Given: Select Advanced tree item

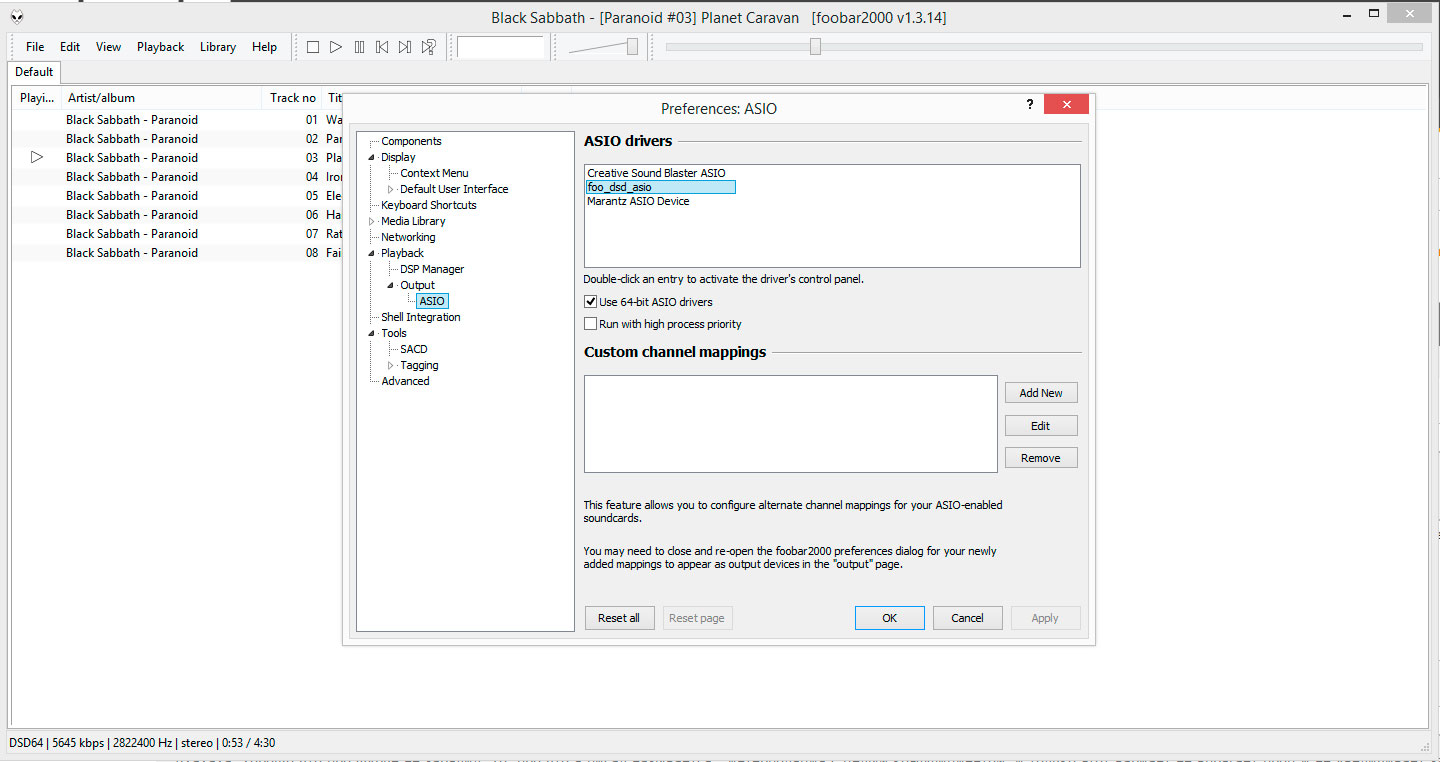Looking at the screenshot, I should [405, 381].
